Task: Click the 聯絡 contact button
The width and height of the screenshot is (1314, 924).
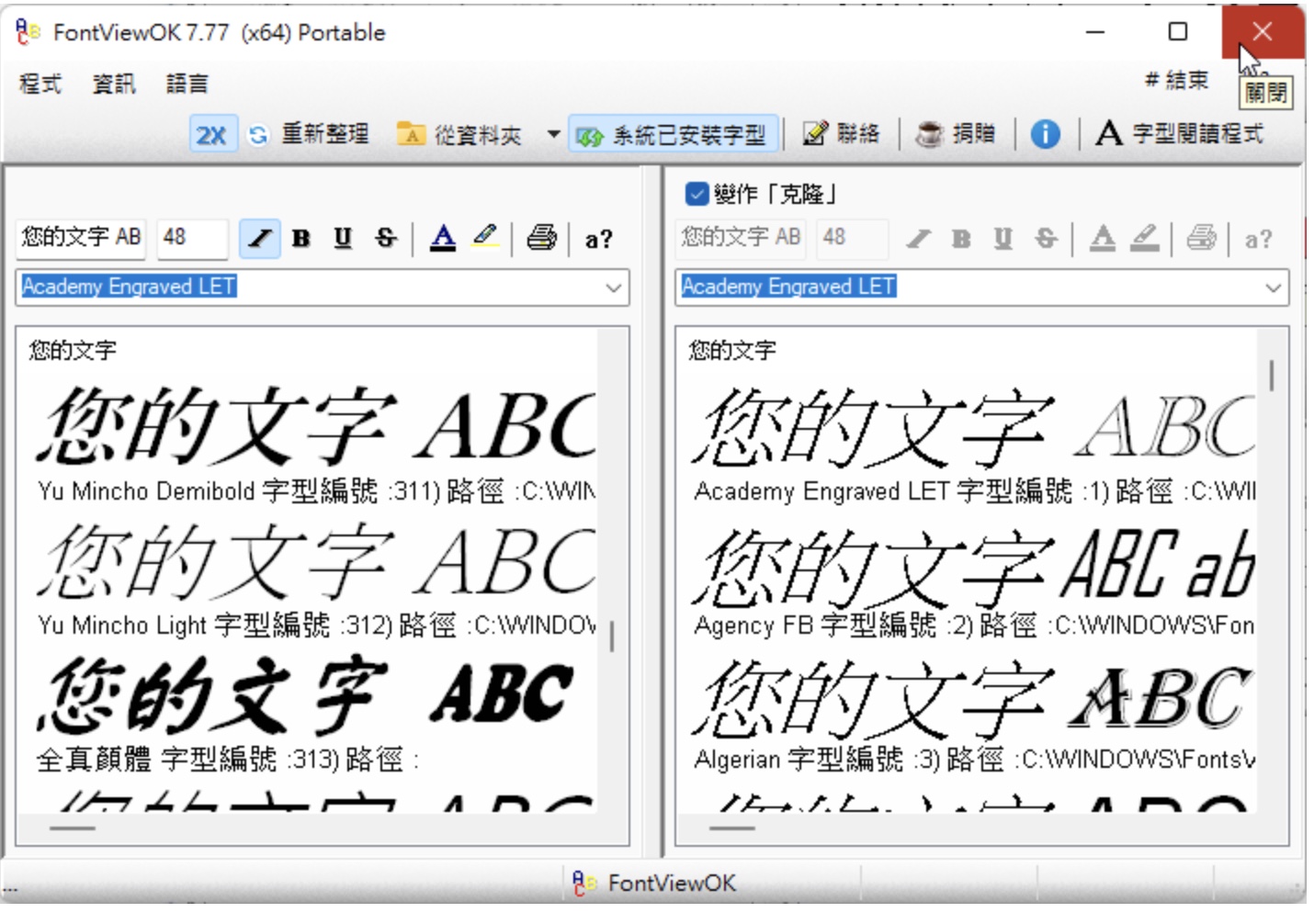Action: [841, 134]
